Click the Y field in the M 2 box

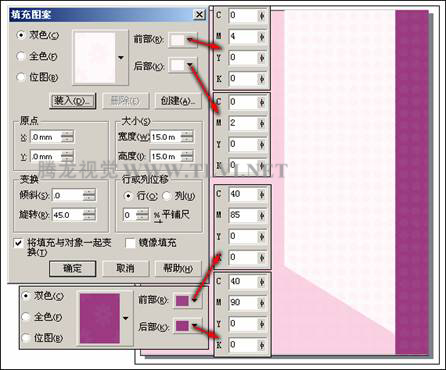click(x=243, y=144)
